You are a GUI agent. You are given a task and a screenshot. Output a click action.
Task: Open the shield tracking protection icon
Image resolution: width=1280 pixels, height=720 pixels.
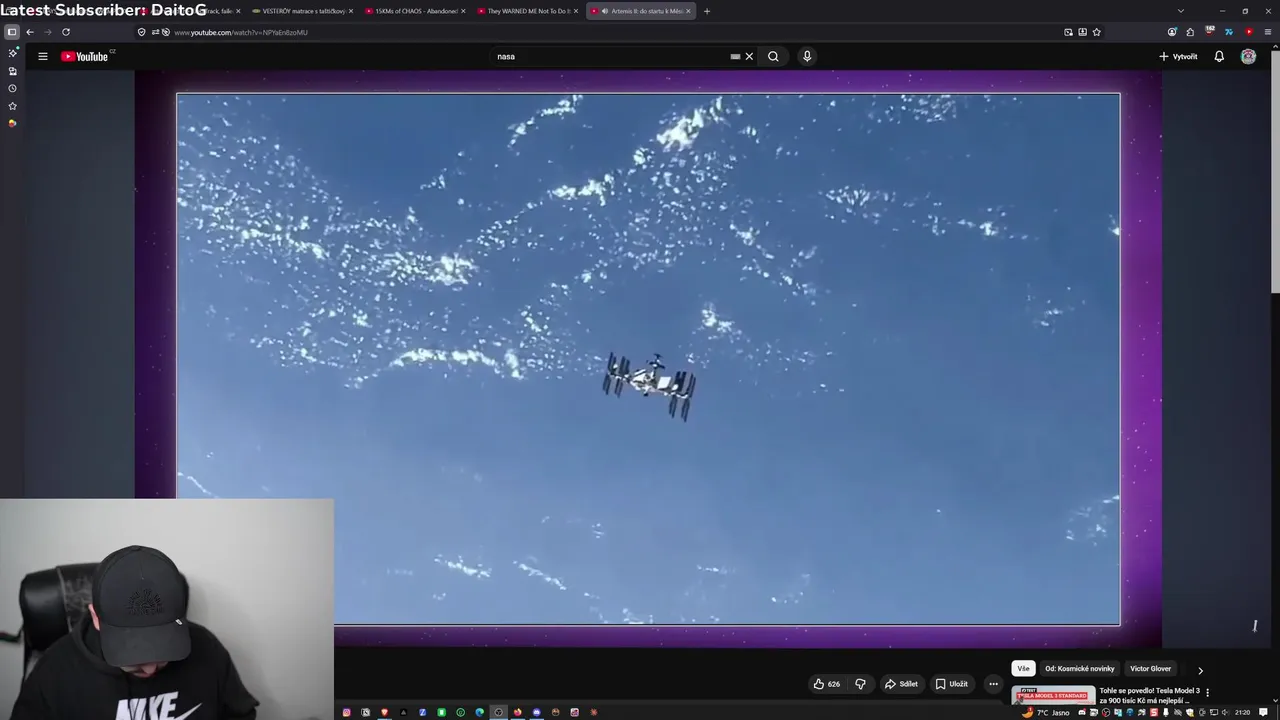coord(141,32)
